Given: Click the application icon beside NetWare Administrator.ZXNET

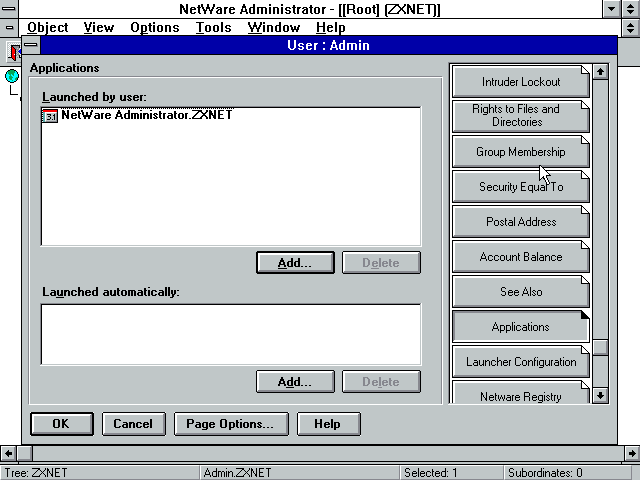Looking at the screenshot, I should click(50, 116).
